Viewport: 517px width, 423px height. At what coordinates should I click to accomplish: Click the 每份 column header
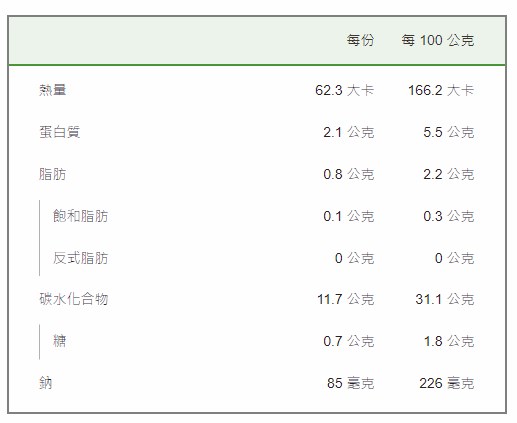point(360,40)
